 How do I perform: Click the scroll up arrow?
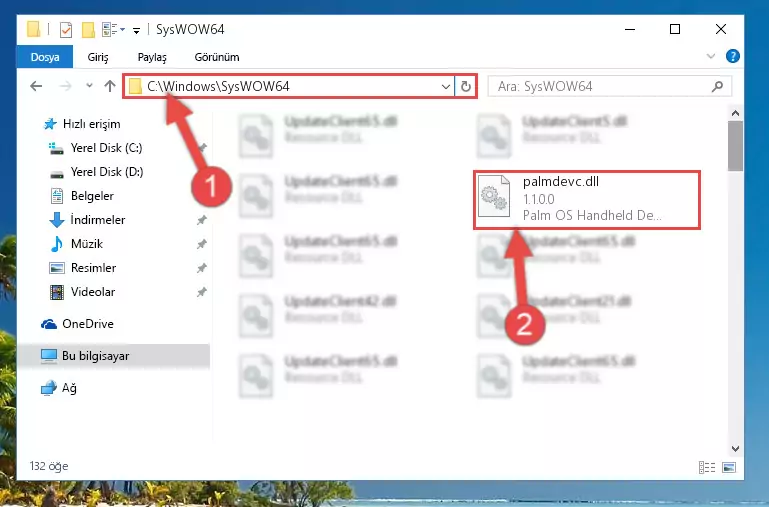tap(735, 113)
